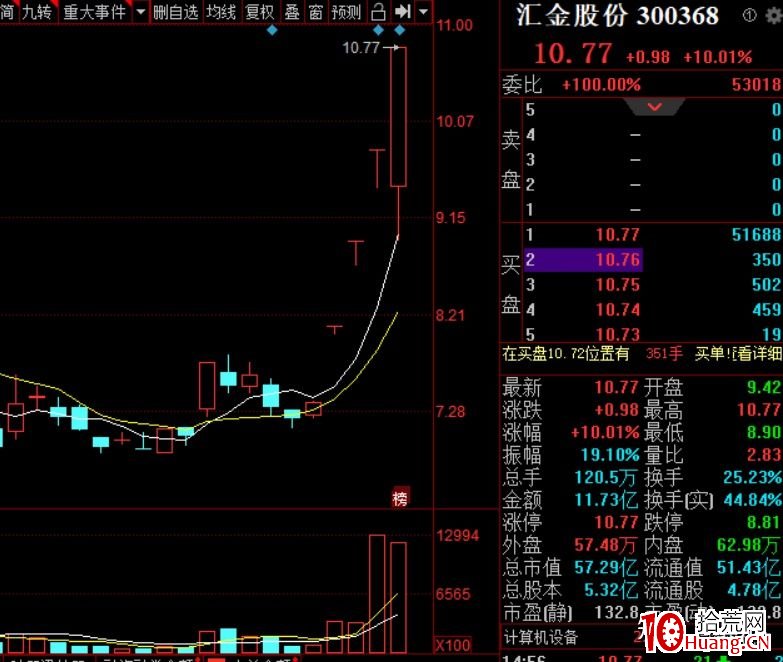Open the settings gear beside stock title
The width and height of the screenshot is (783, 662).
pos(774,16)
